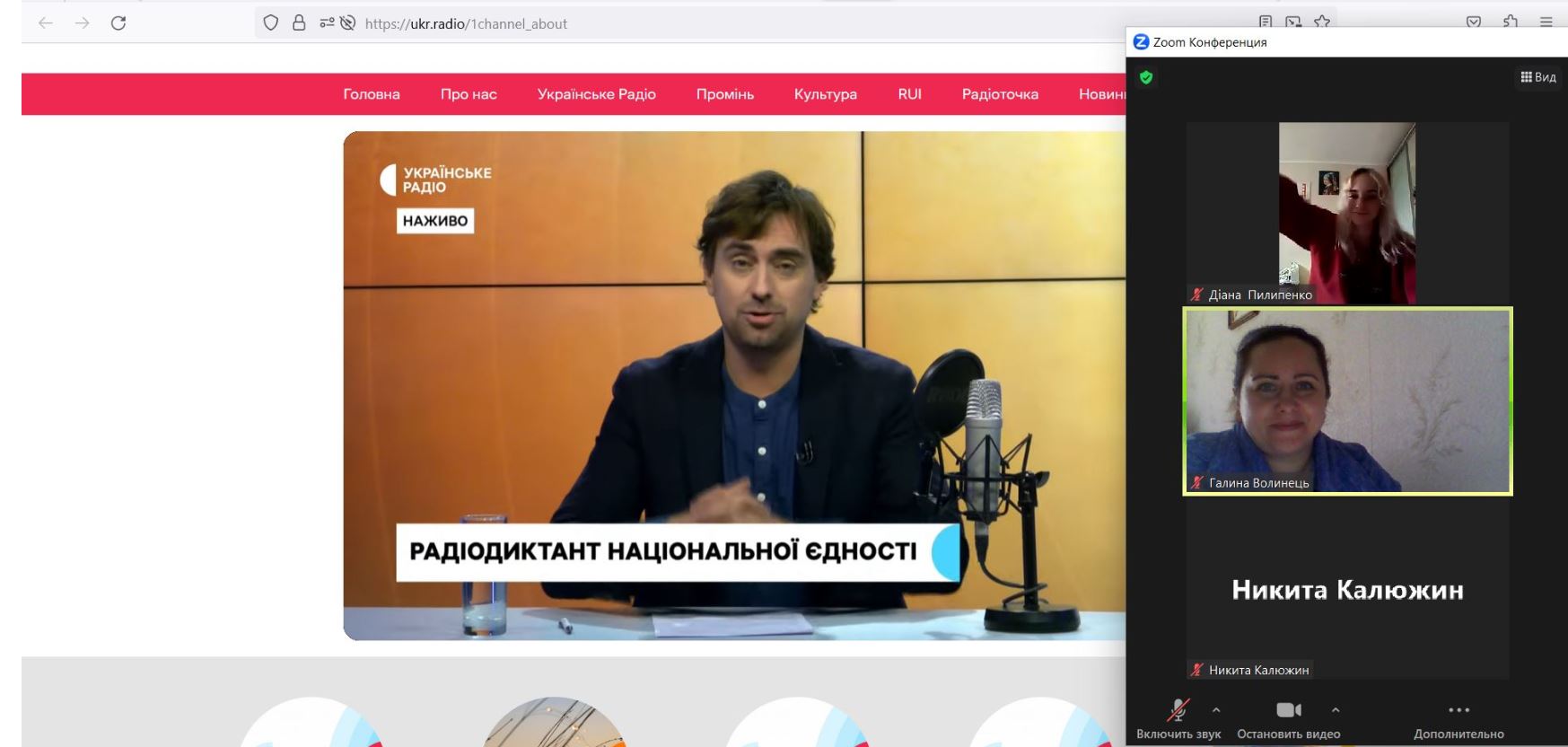Bookmark the page with the star icon
Image resolution: width=1568 pixels, height=747 pixels.
click(1322, 22)
